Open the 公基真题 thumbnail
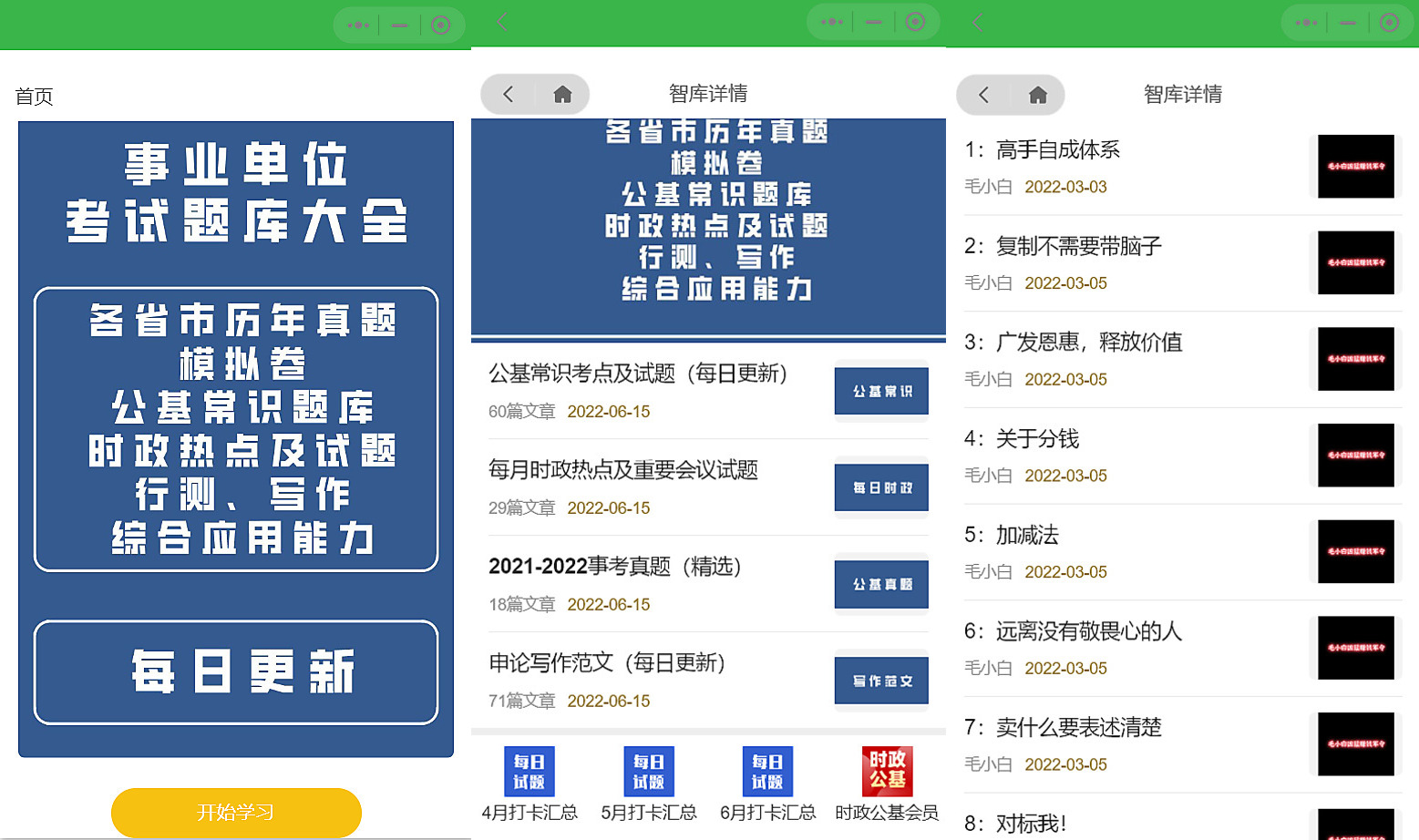The image size is (1419, 840). 881,584
